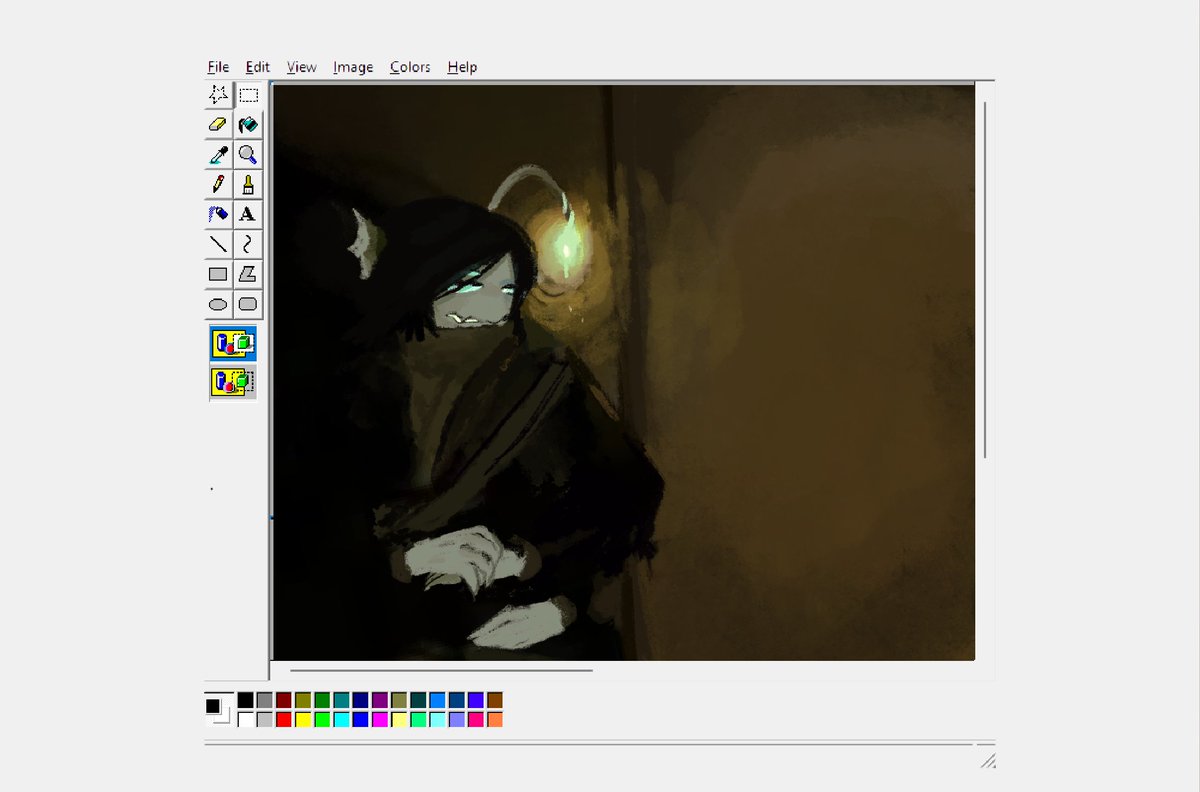
Task: Pick the orange palette color
Action: 495,719
